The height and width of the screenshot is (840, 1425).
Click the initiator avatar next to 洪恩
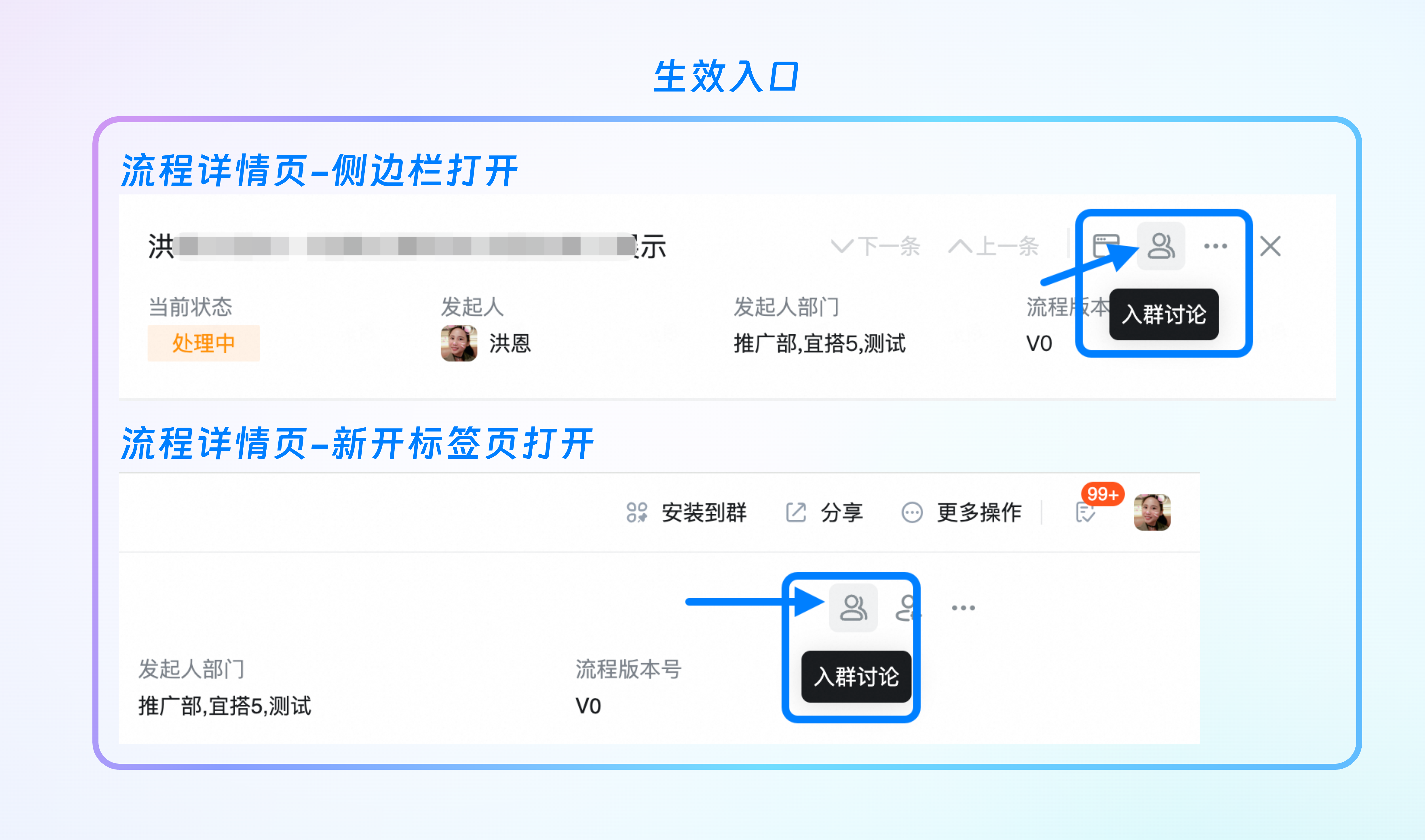coord(459,343)
